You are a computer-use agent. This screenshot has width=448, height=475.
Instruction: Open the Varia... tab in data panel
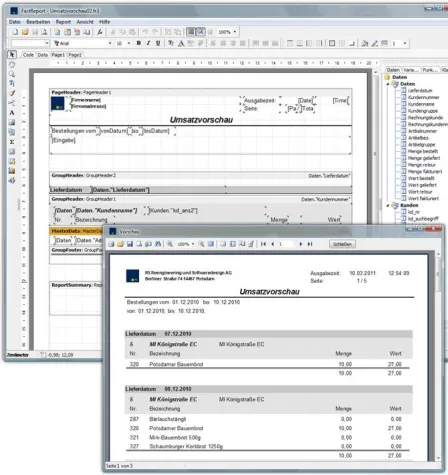(411, 70)
